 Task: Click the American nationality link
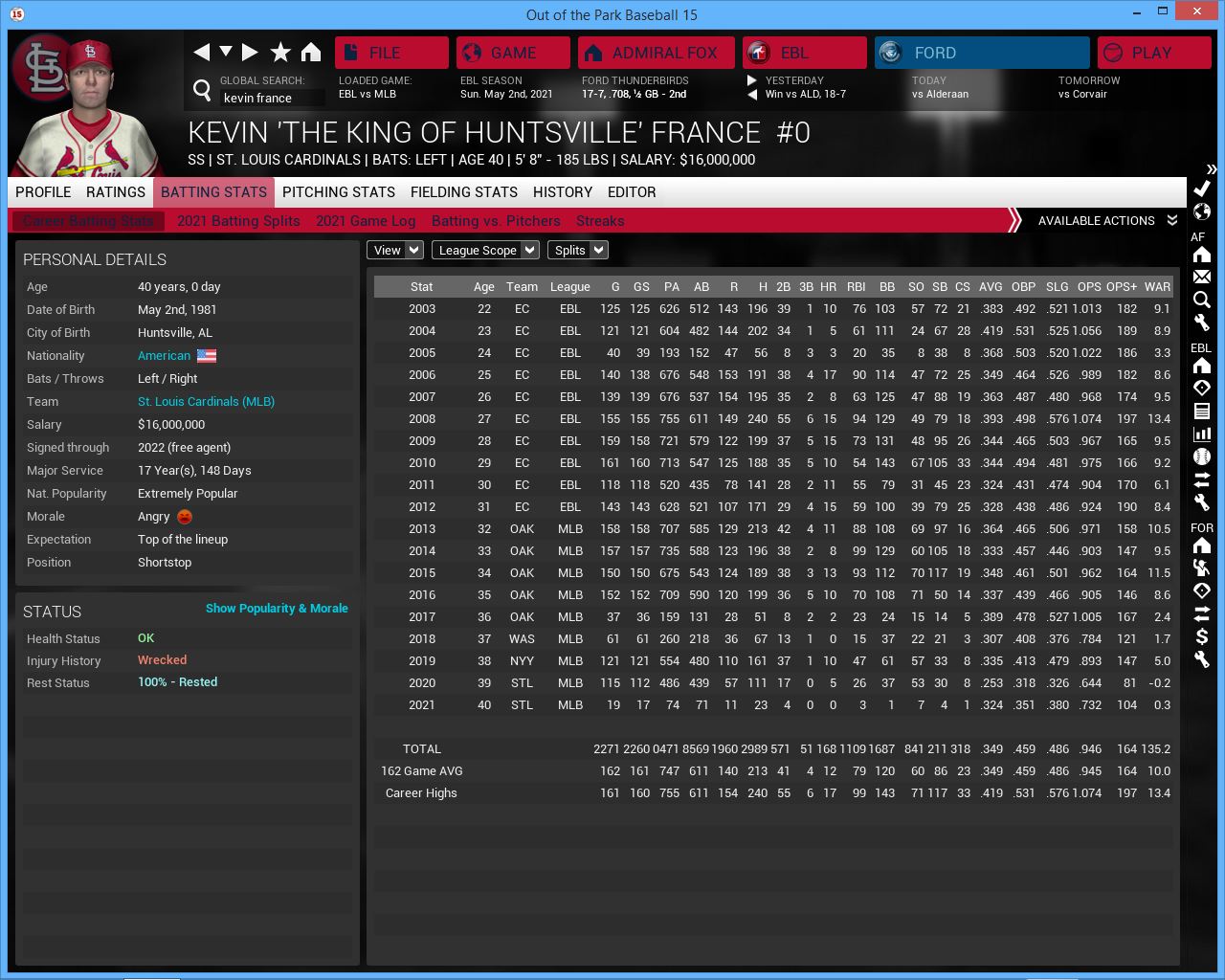click(164, 356)
